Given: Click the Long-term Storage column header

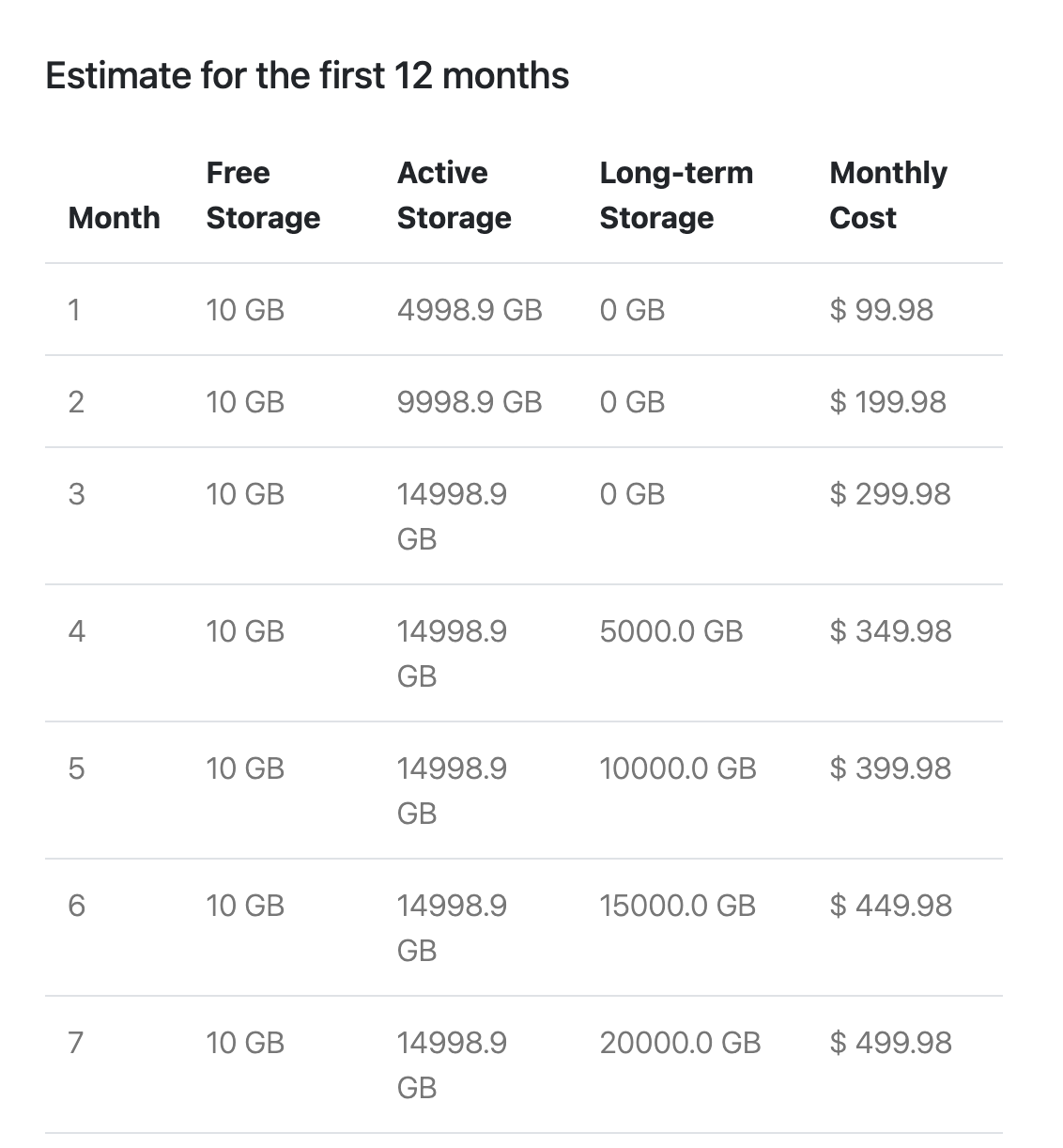Looking at the screenshot, I should click(676, 195).
